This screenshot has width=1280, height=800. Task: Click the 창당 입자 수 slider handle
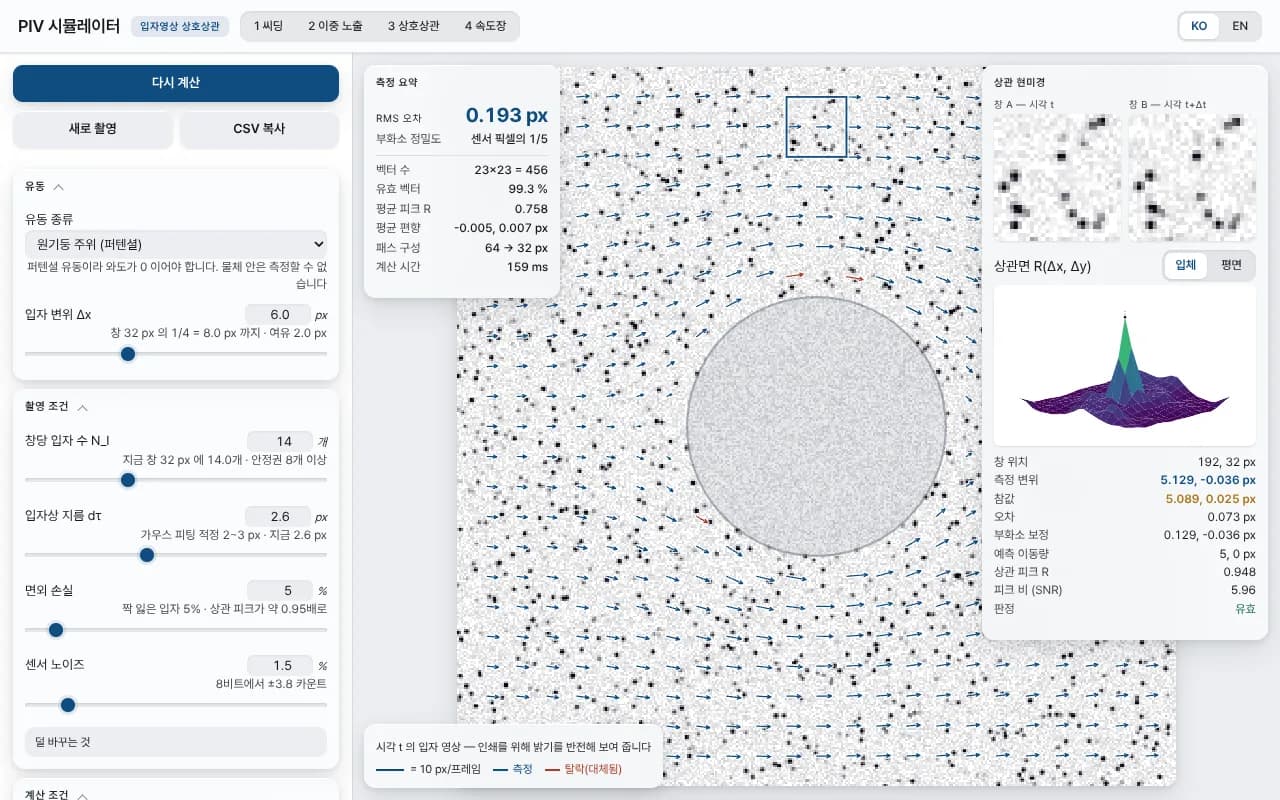click(x=128, y=480)
